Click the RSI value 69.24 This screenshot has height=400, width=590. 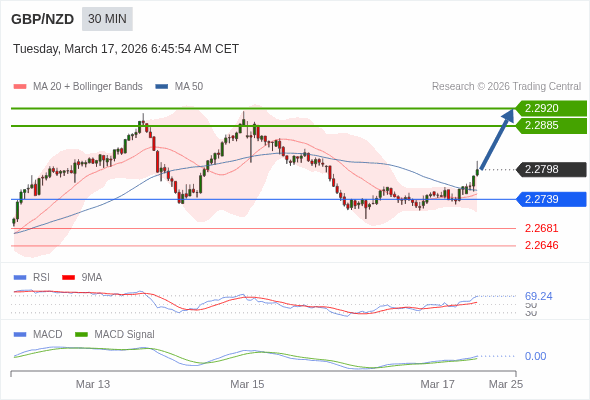click(538, 296)
